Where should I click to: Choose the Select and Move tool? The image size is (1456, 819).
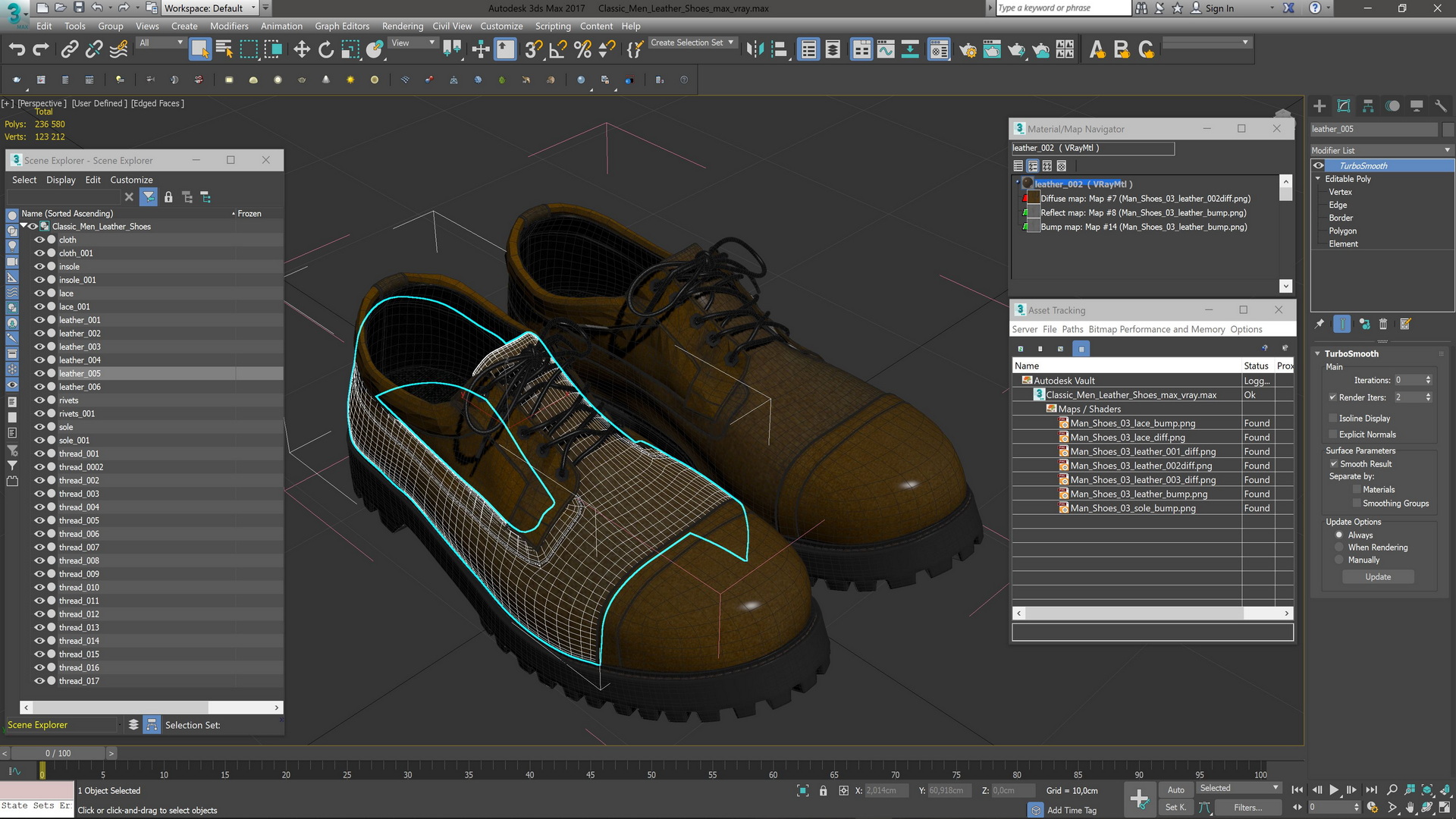(302, 50)
